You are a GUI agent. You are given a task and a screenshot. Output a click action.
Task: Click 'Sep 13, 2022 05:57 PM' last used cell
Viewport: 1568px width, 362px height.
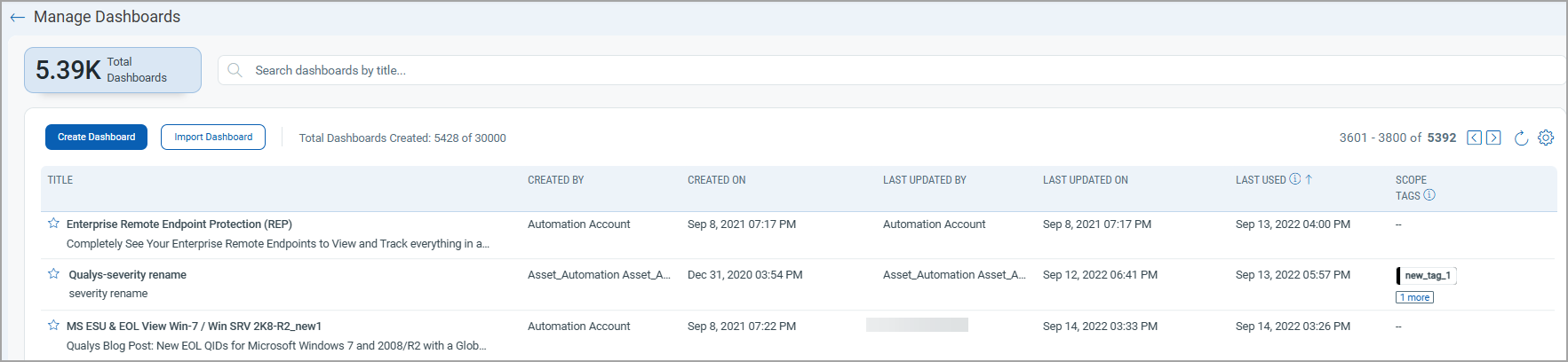pyautogui.click(x=1293, y=275)
